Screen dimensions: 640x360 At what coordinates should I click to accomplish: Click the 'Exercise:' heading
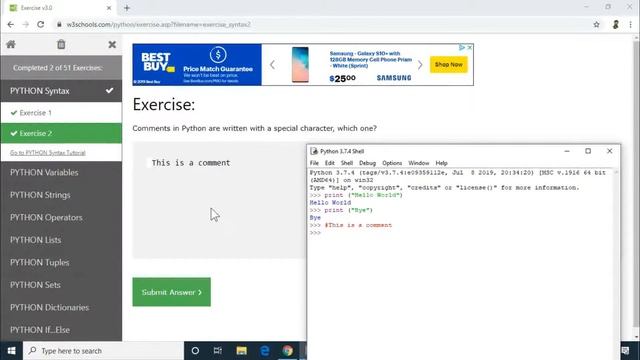164,104
